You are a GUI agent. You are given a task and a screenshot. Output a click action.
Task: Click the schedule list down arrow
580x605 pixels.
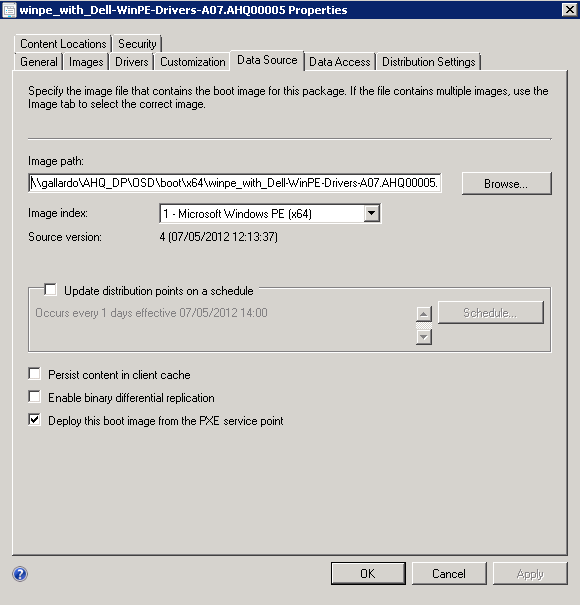coord(424,337)
